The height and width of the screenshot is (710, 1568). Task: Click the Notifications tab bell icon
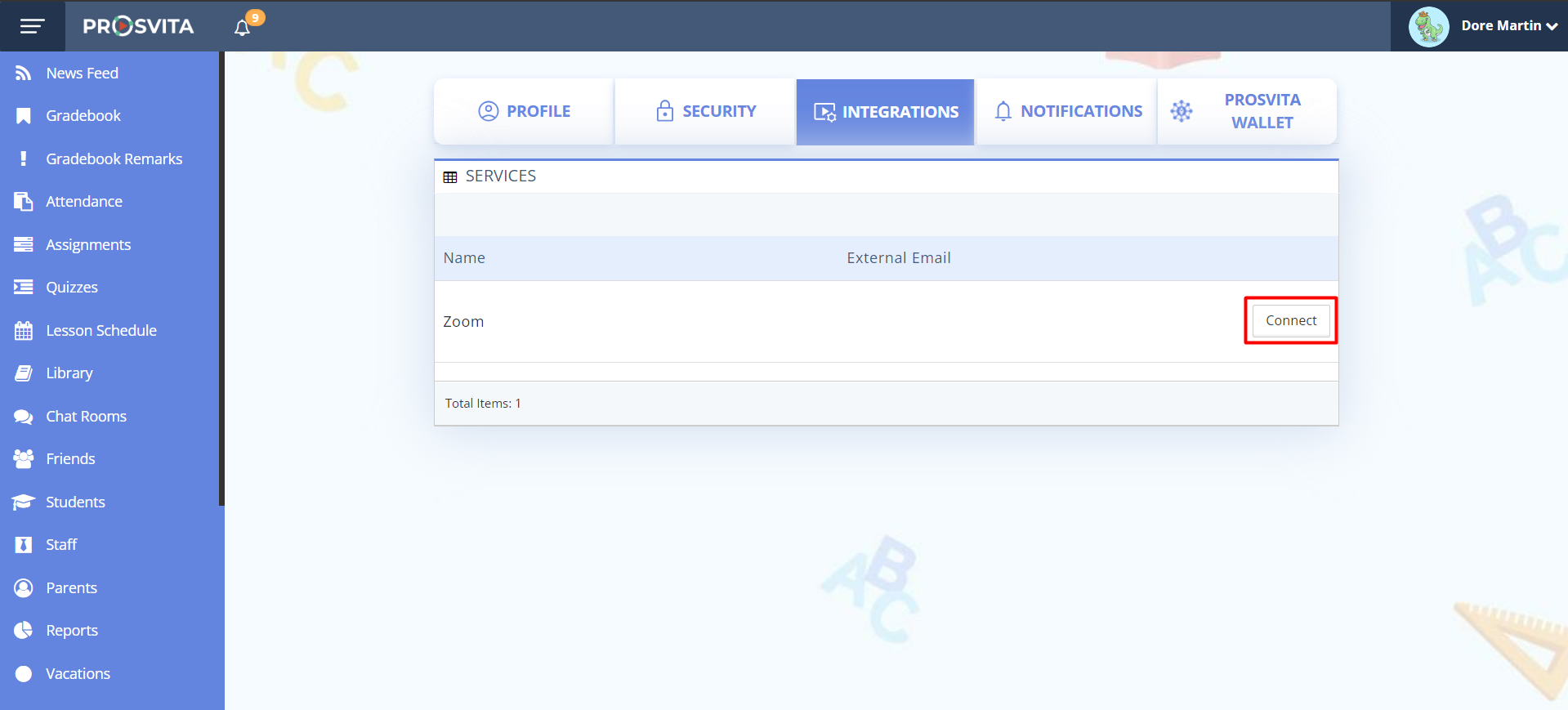1003,111
